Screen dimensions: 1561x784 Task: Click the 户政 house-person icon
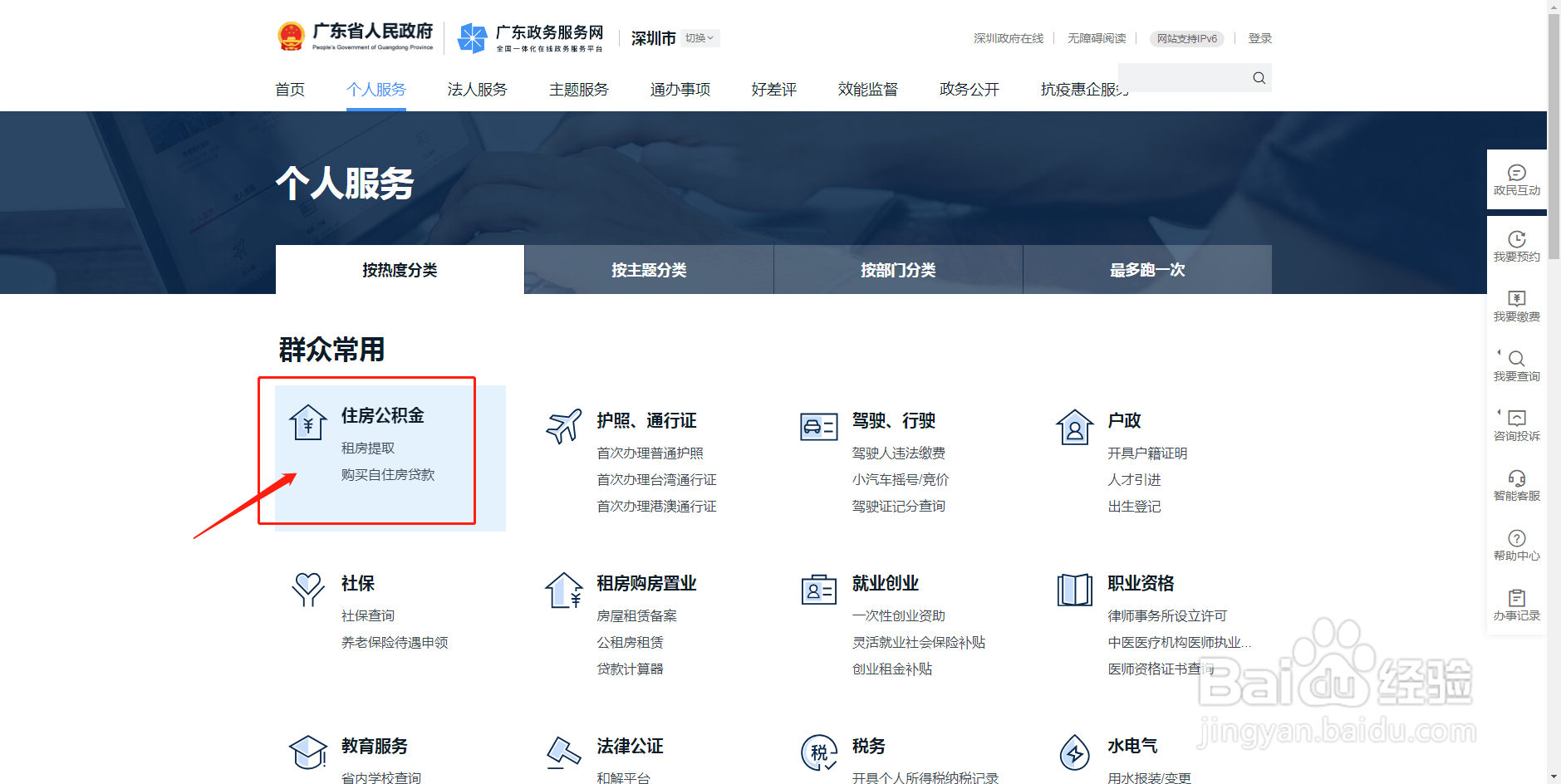pyautogui.click(x=1075, y=427)
